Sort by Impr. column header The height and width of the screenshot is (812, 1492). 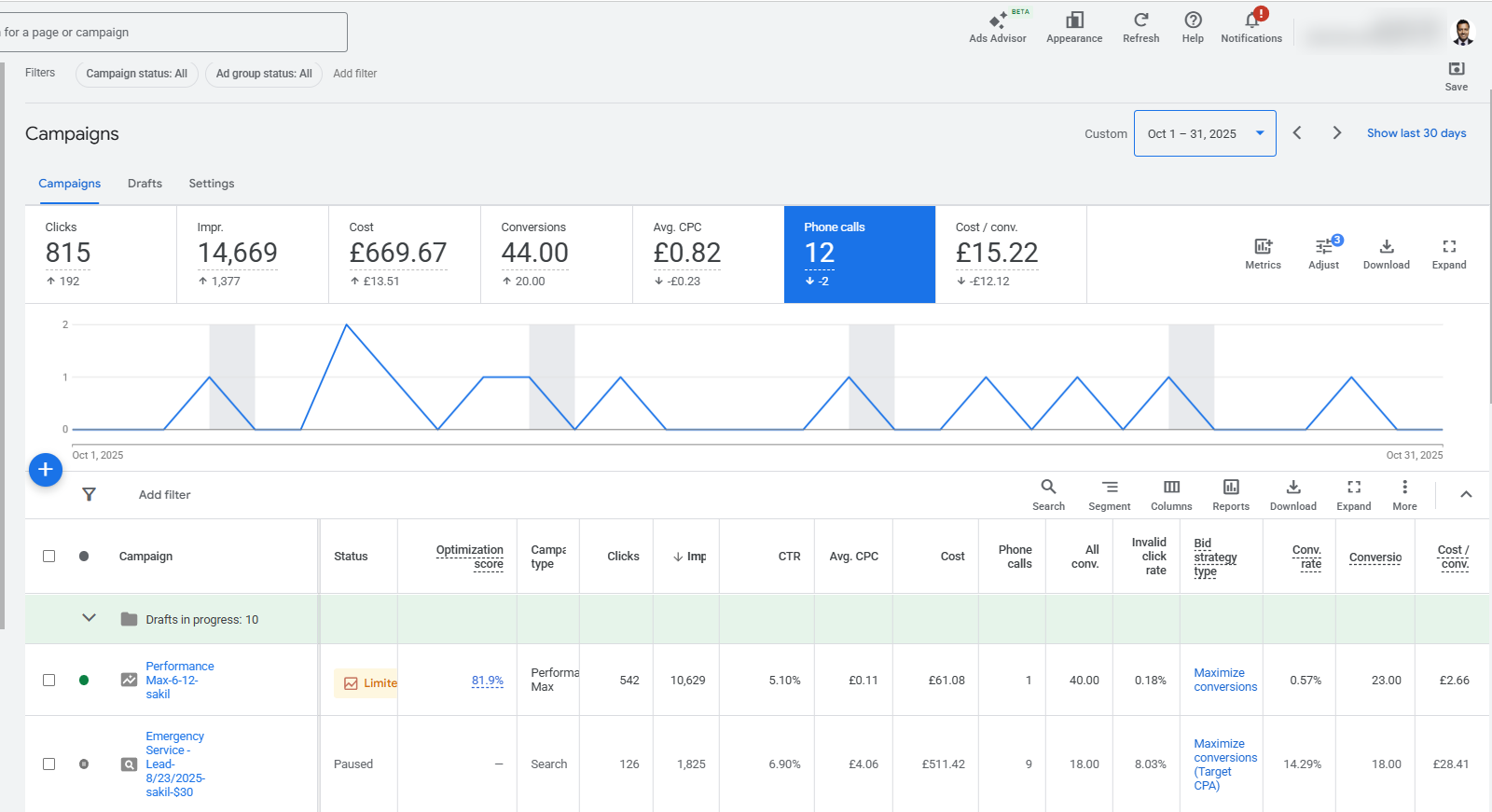(689, 557)
